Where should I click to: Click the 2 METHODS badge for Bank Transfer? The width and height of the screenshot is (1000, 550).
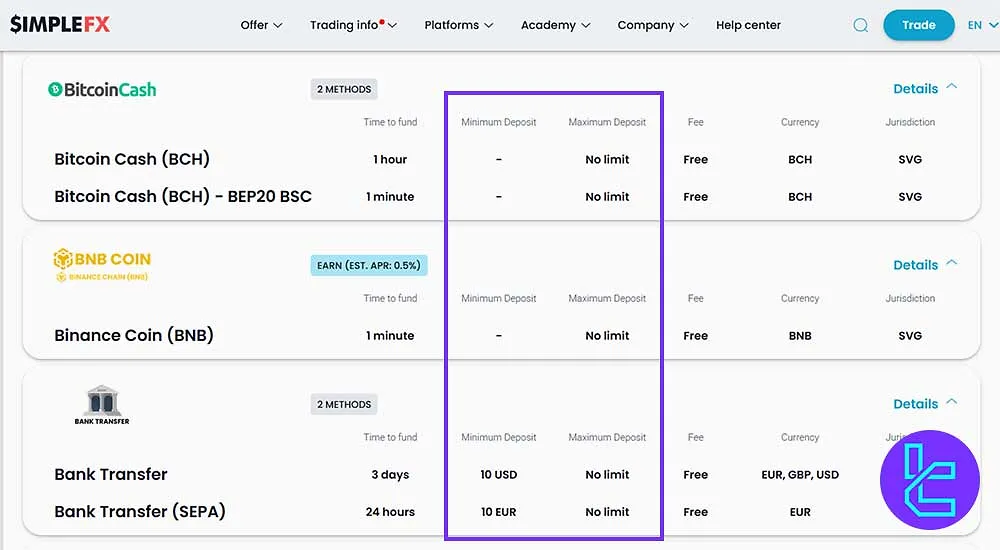pyautogui.click(x=344, y=405)
